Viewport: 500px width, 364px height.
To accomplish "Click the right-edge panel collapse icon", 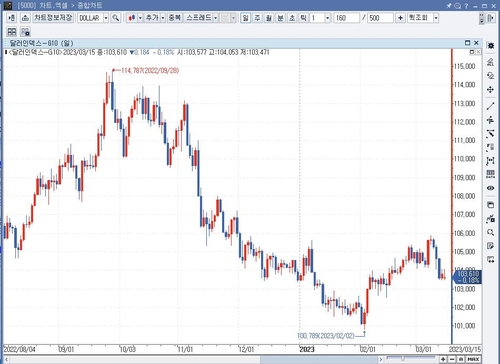I will (490, 18).
